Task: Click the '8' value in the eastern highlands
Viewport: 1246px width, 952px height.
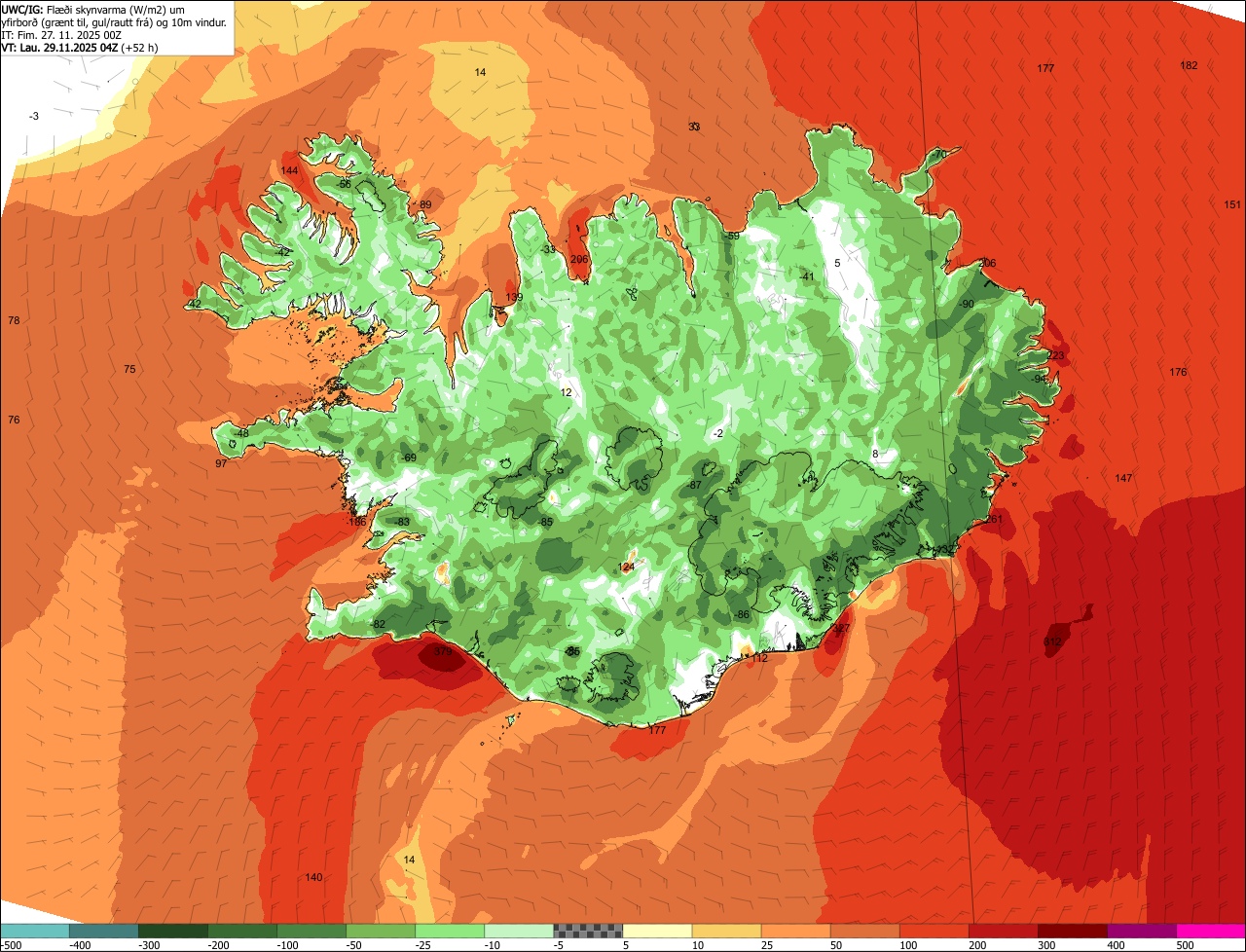Action: click(x=875, y=454)
